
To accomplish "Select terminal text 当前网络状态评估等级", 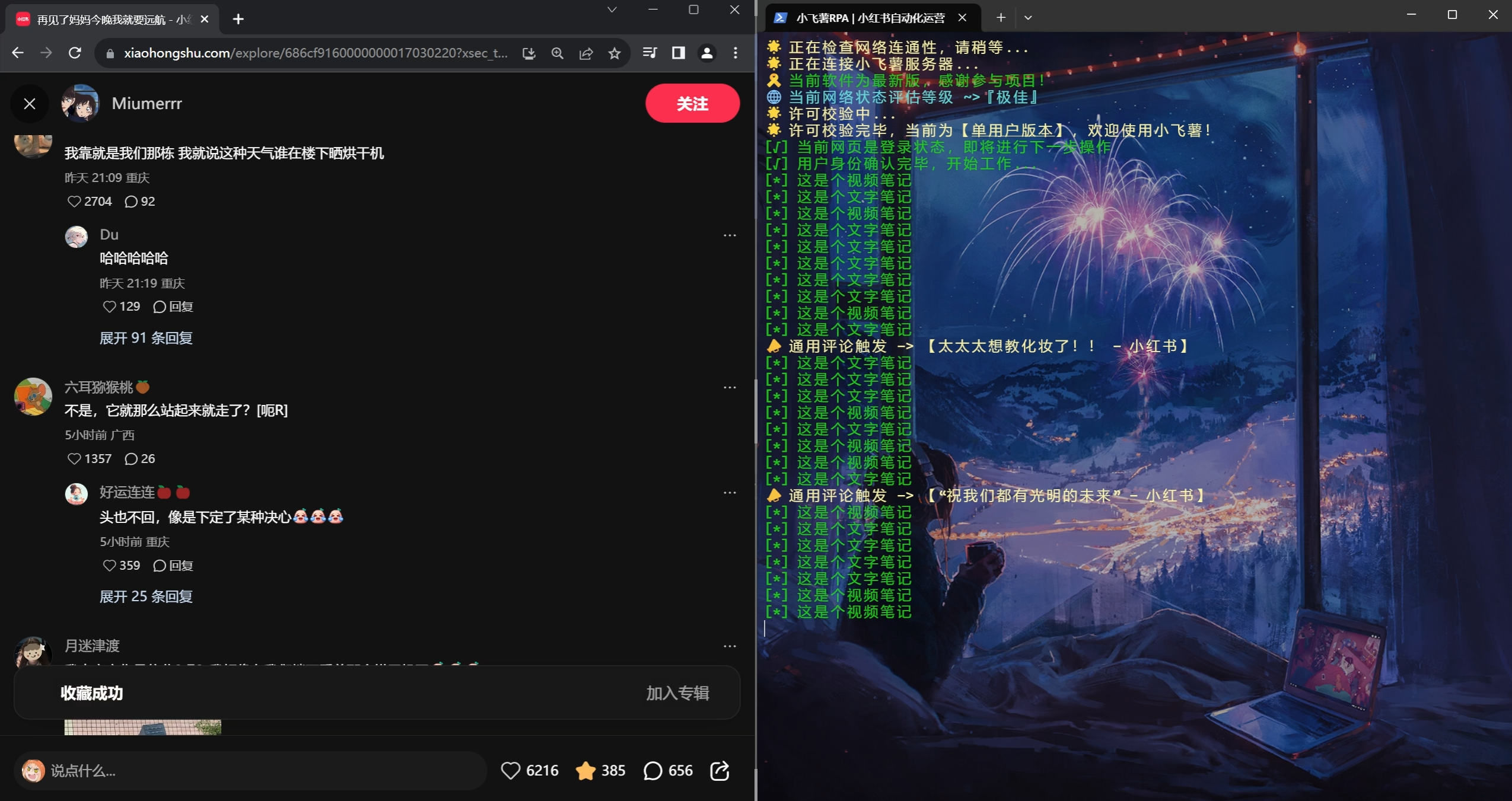I will 870,97.
